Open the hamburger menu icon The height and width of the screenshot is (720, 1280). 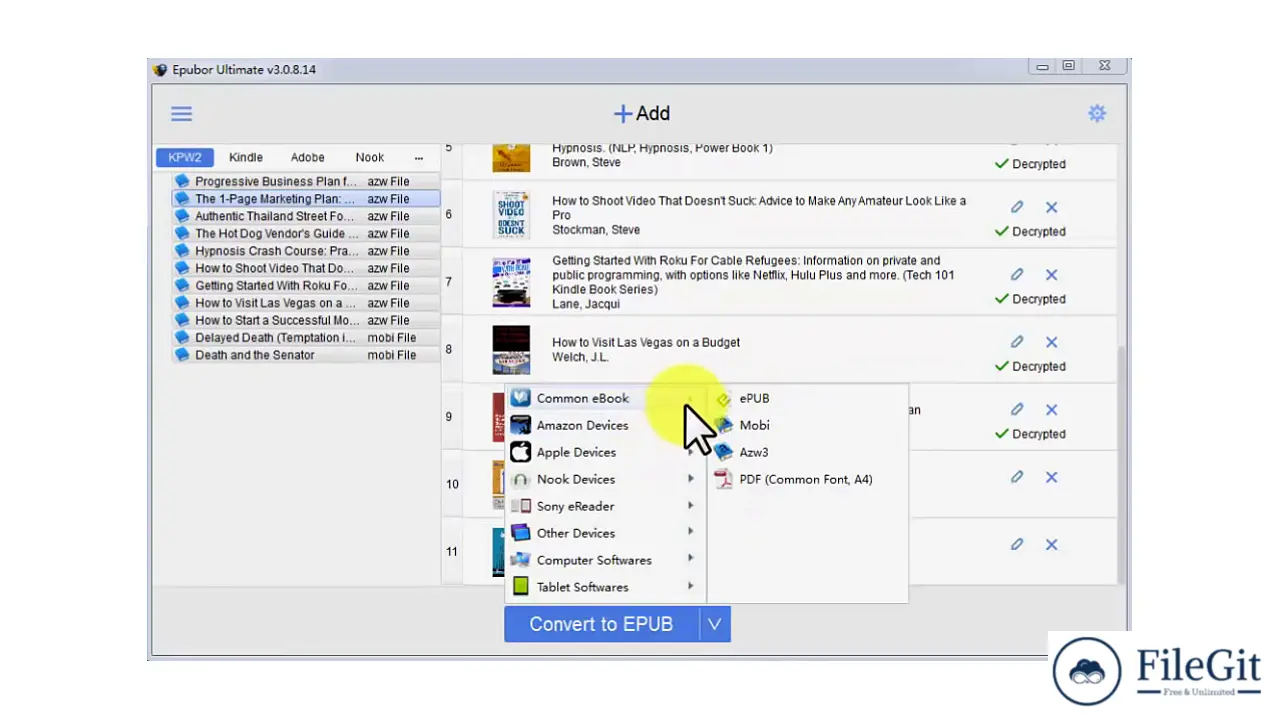[181, 114]
